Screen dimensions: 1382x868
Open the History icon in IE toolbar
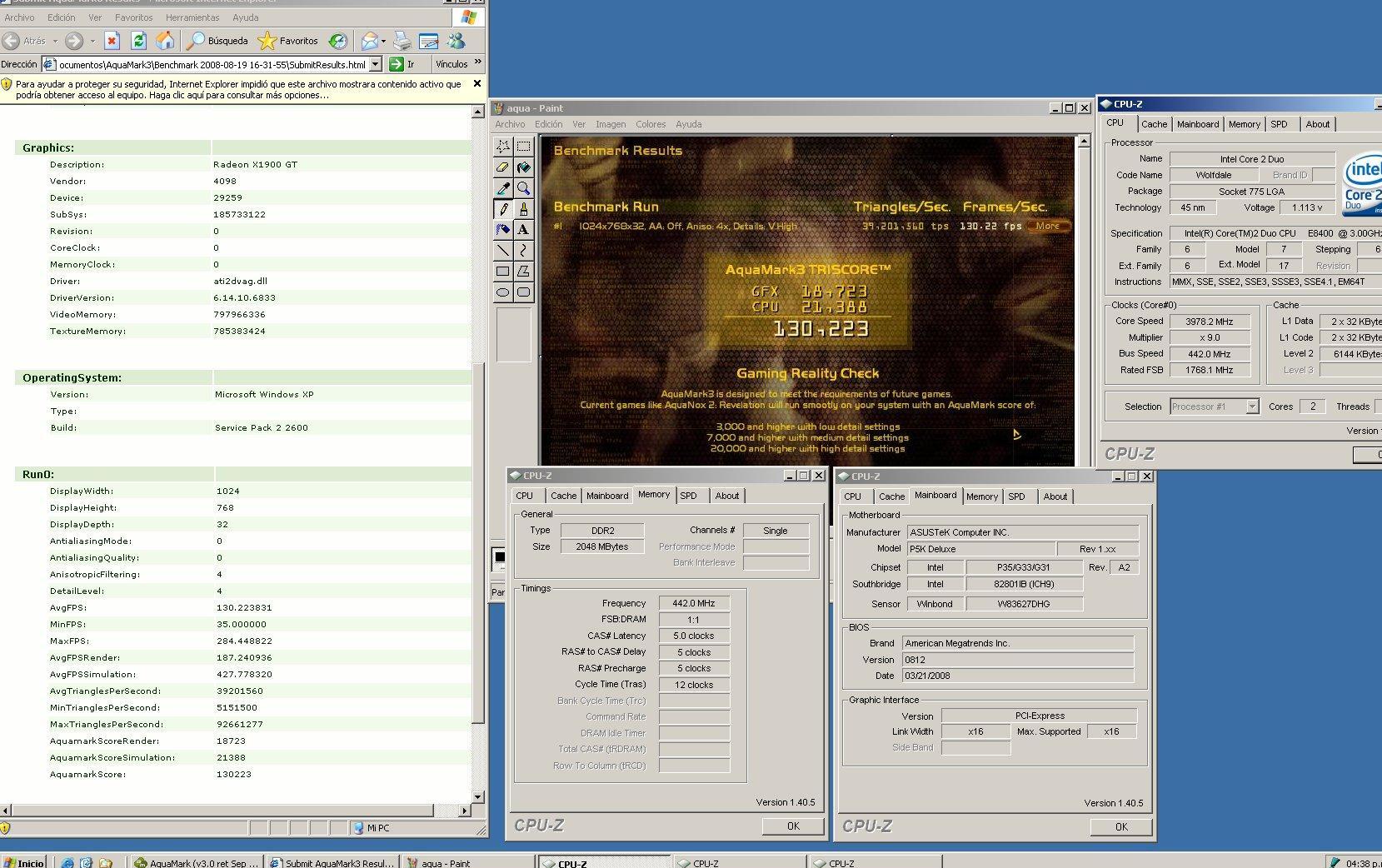tap(338, 40)
